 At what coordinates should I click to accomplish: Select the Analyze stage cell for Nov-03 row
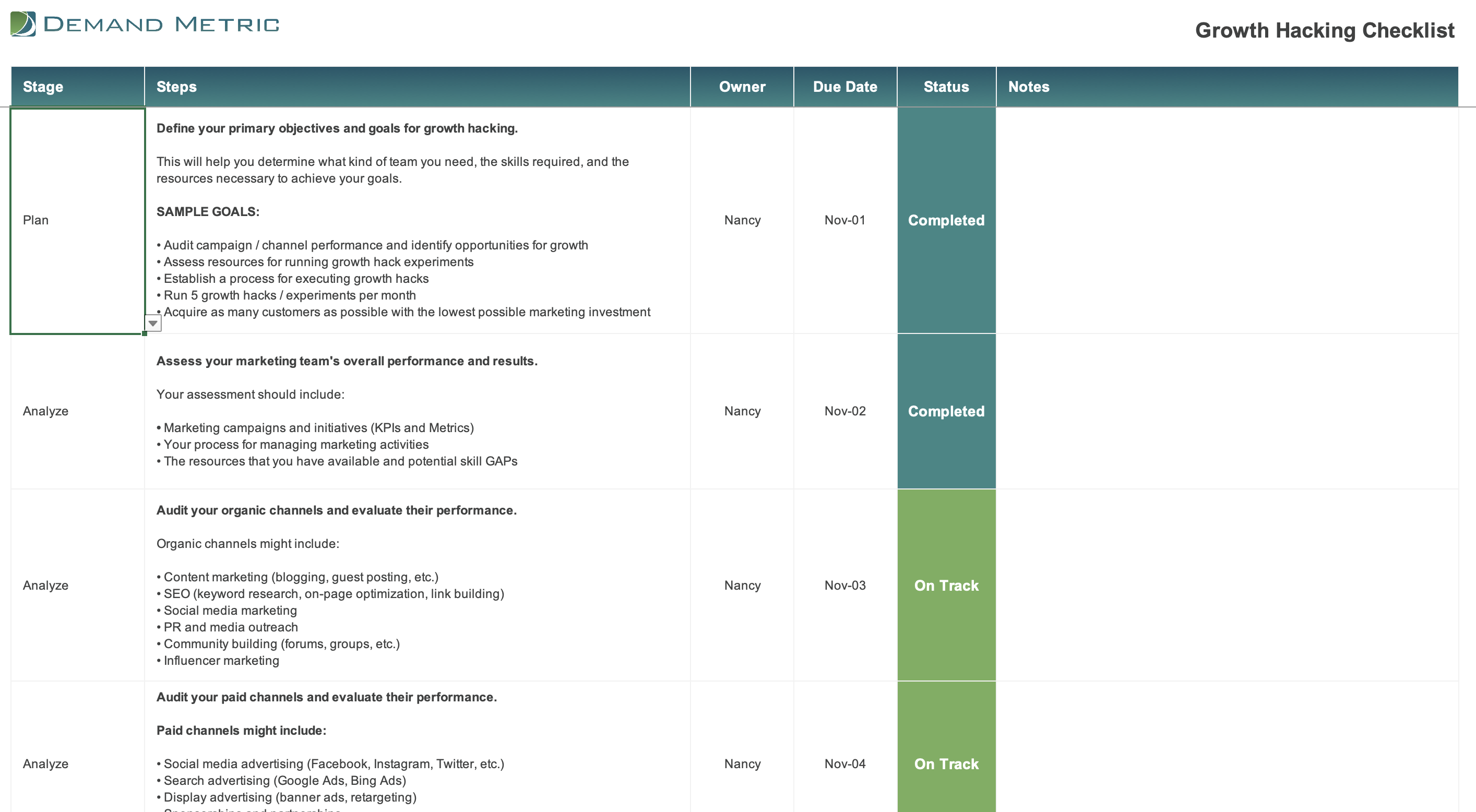(77, 586)
